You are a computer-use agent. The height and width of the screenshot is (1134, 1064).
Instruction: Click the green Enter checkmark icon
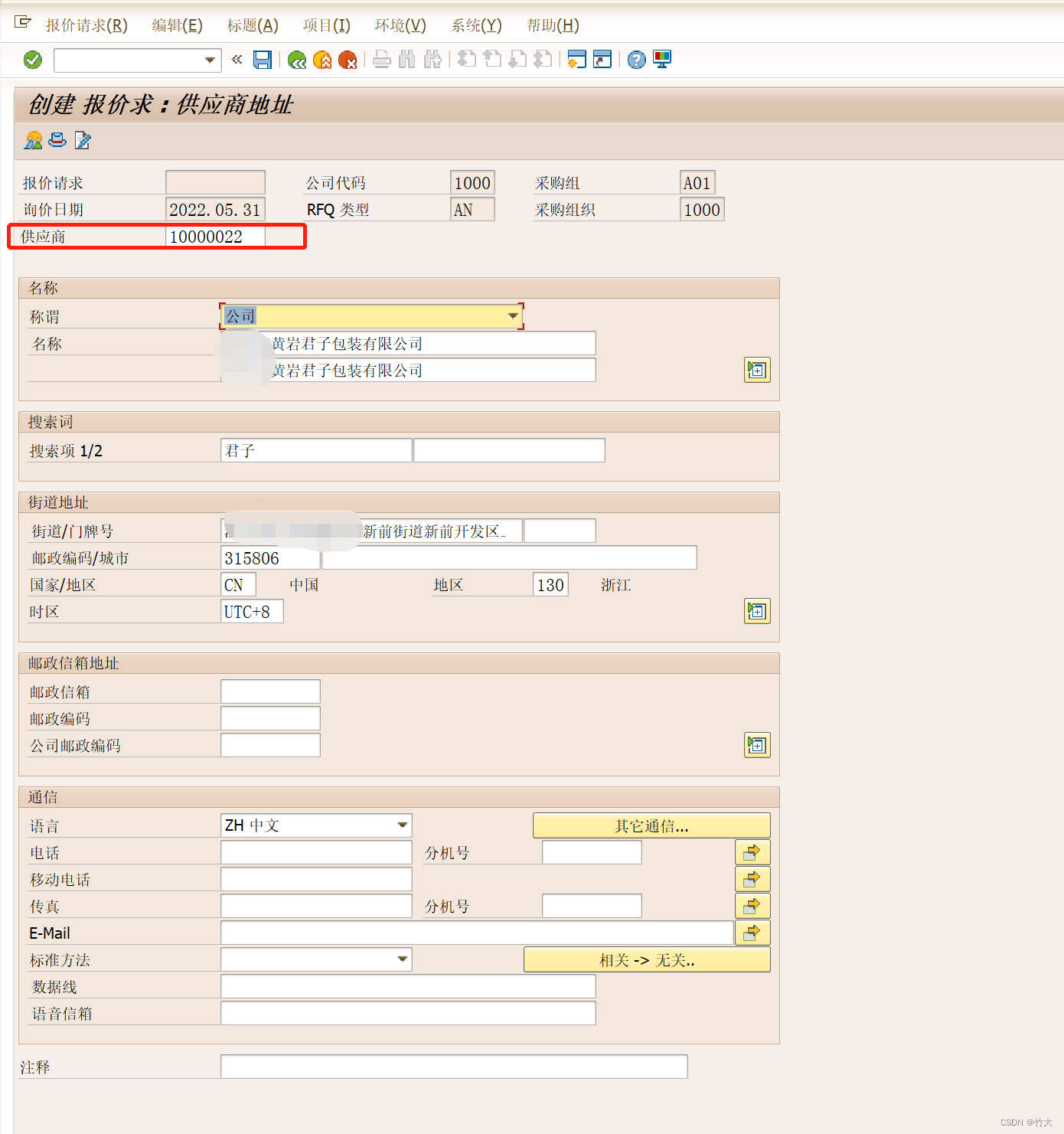coord(33,60)
